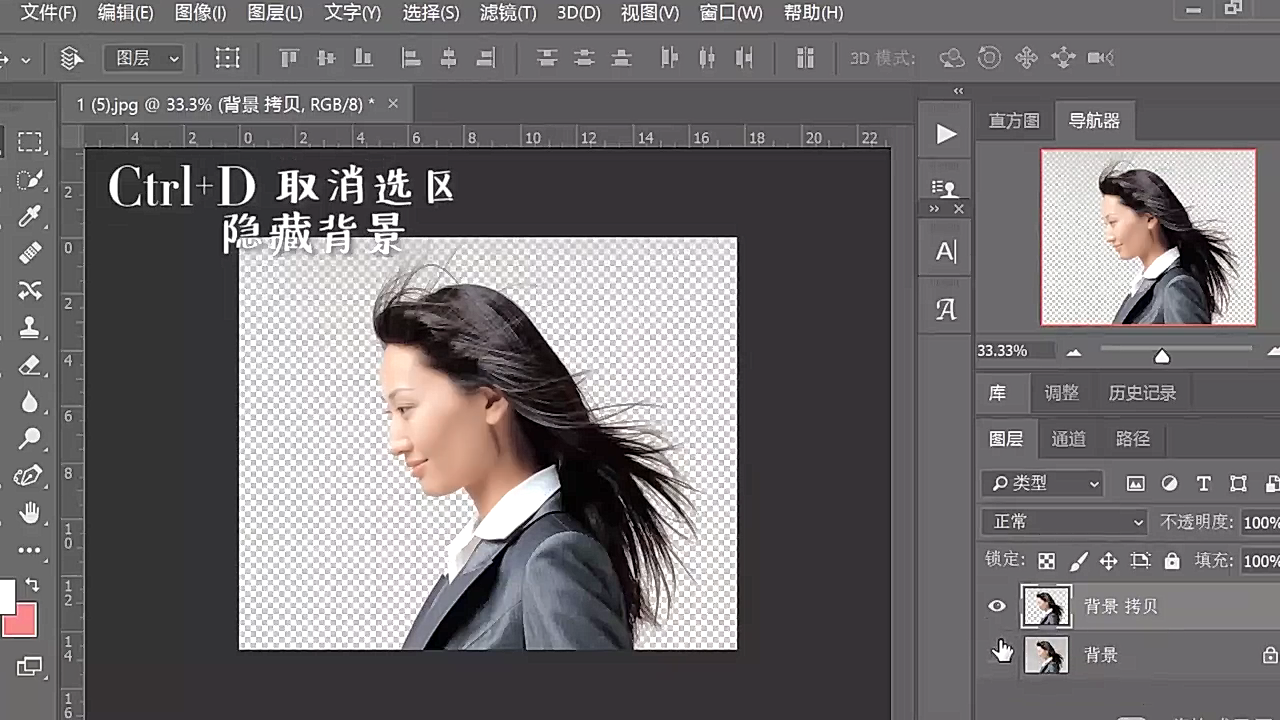This screenshot has width=1280, height=720.
Task: Open the 文件(F) menu
Action: [x=48, y=13]
